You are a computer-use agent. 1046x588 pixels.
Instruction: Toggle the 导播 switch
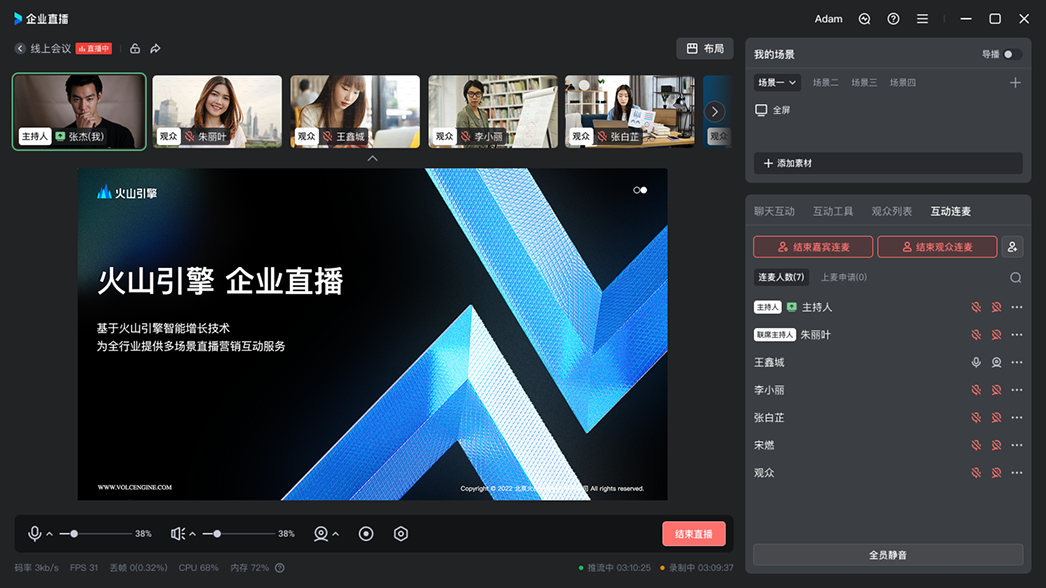1011,54
